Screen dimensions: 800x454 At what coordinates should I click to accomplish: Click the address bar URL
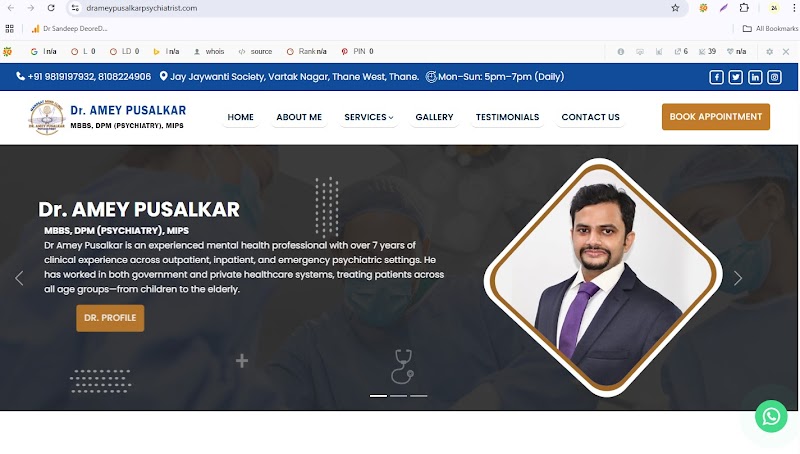142,8
